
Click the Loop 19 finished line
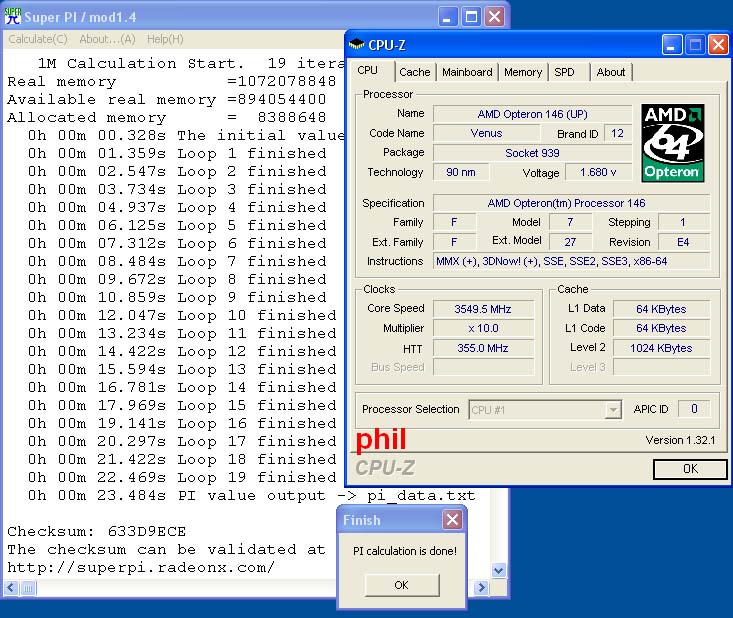[x=182, y=477]
